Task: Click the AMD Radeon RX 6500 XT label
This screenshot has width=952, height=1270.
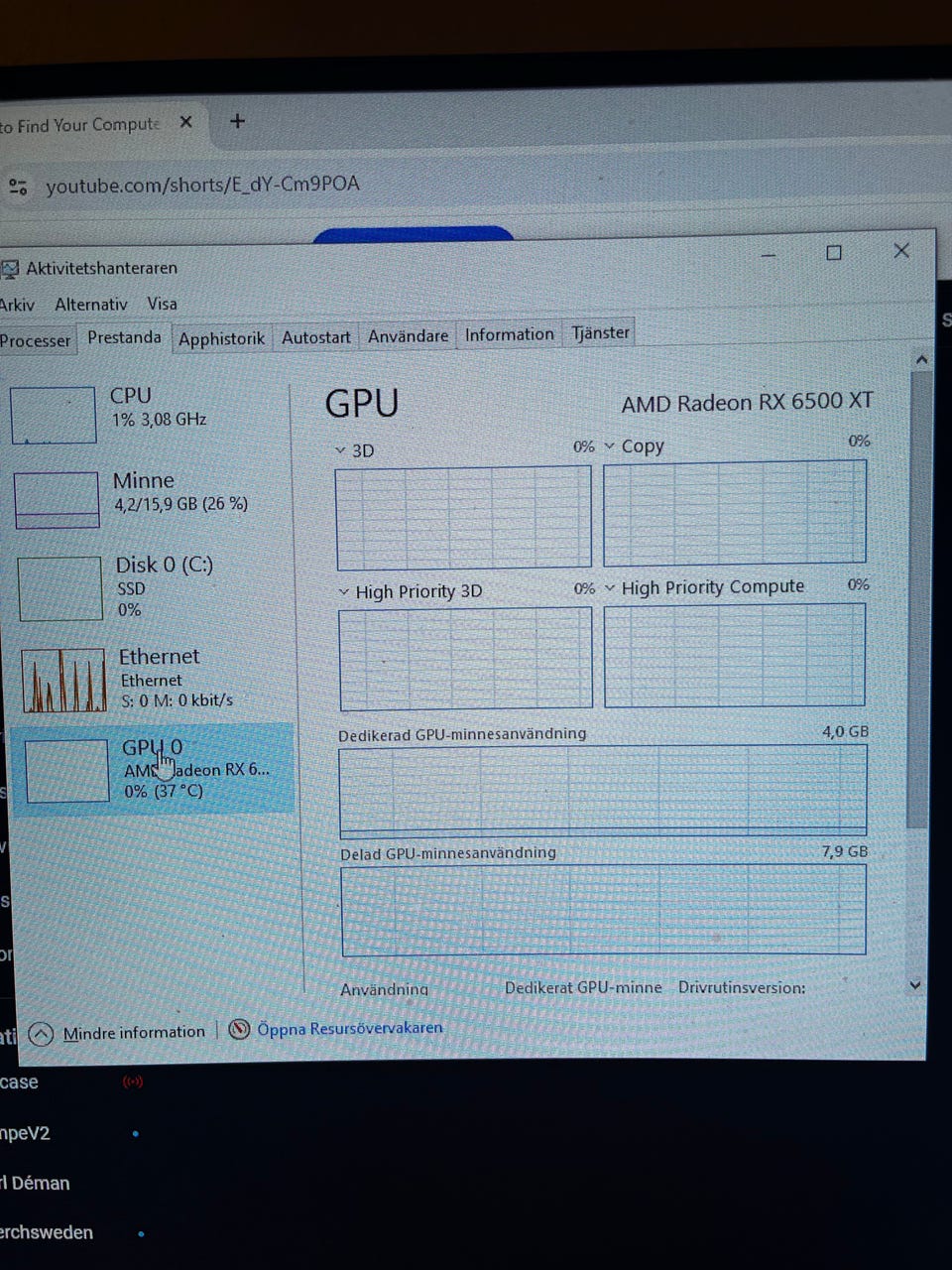Action: click(748, 402)
